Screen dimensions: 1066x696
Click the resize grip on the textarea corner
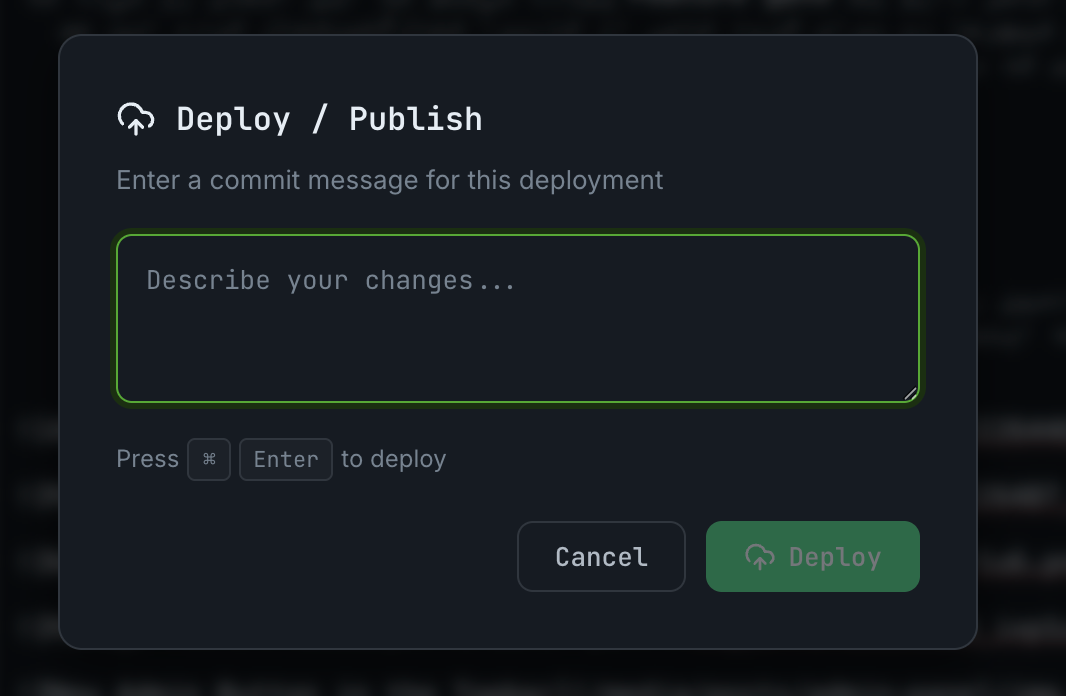pyautogui.click(x=908, y=394)
